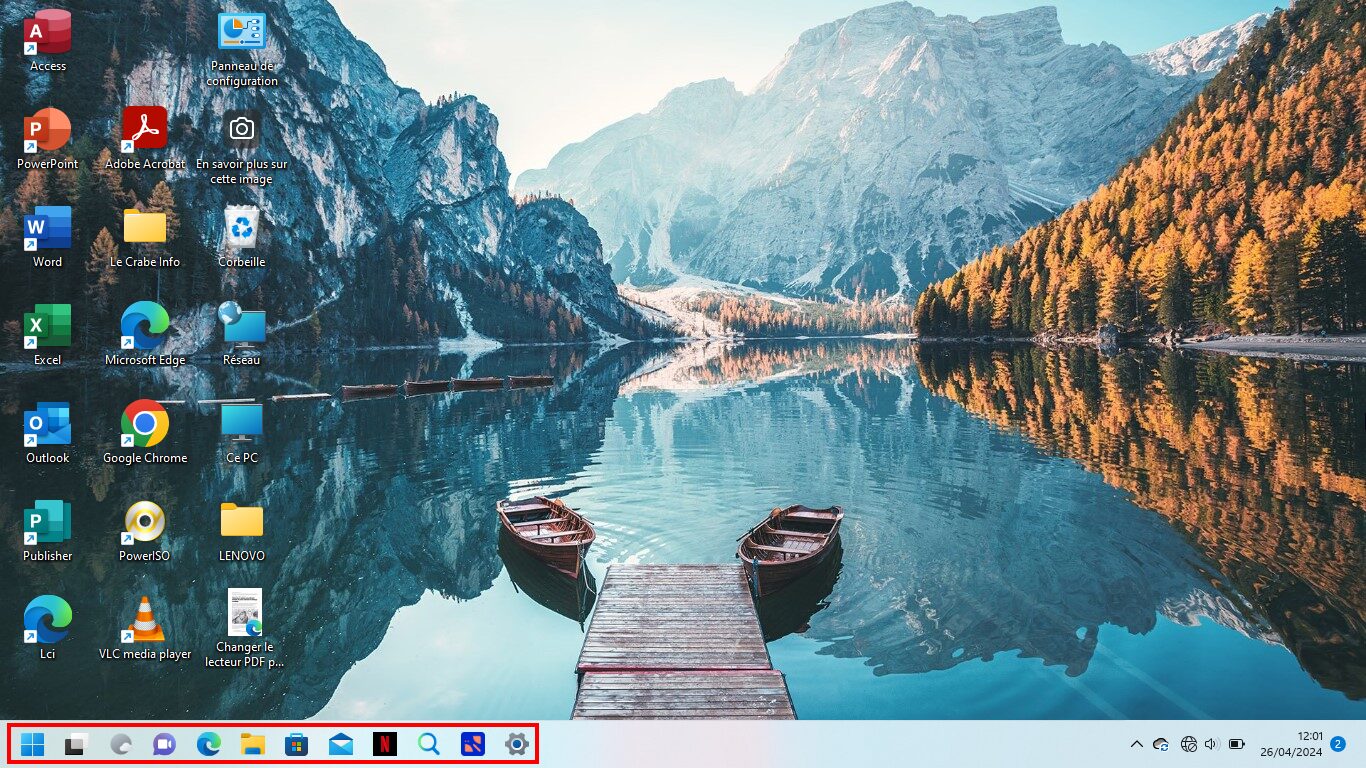Open the Mail app in taskbar
The image size is (1366, 768).
coord(340,744)
